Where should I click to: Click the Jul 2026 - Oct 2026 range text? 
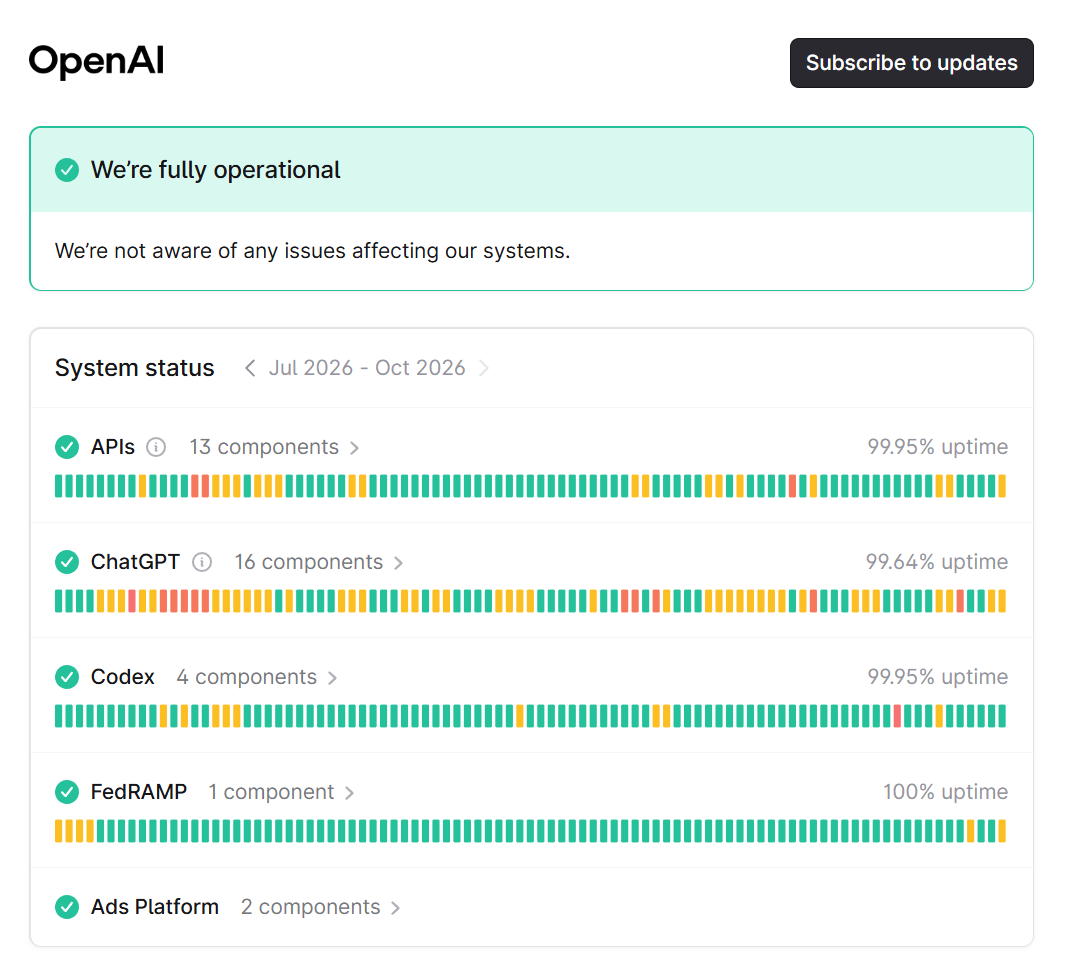[x=367, y=368]
